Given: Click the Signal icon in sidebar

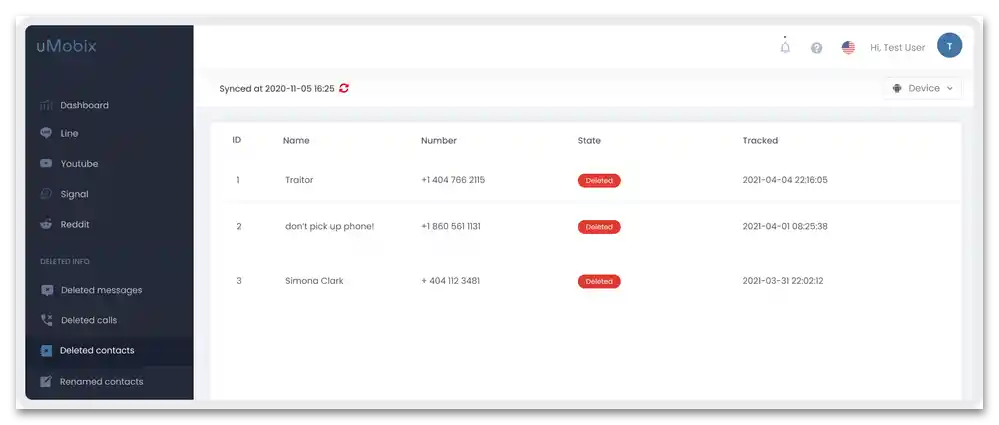Looking at the screenshot, I should pos(46,194).
